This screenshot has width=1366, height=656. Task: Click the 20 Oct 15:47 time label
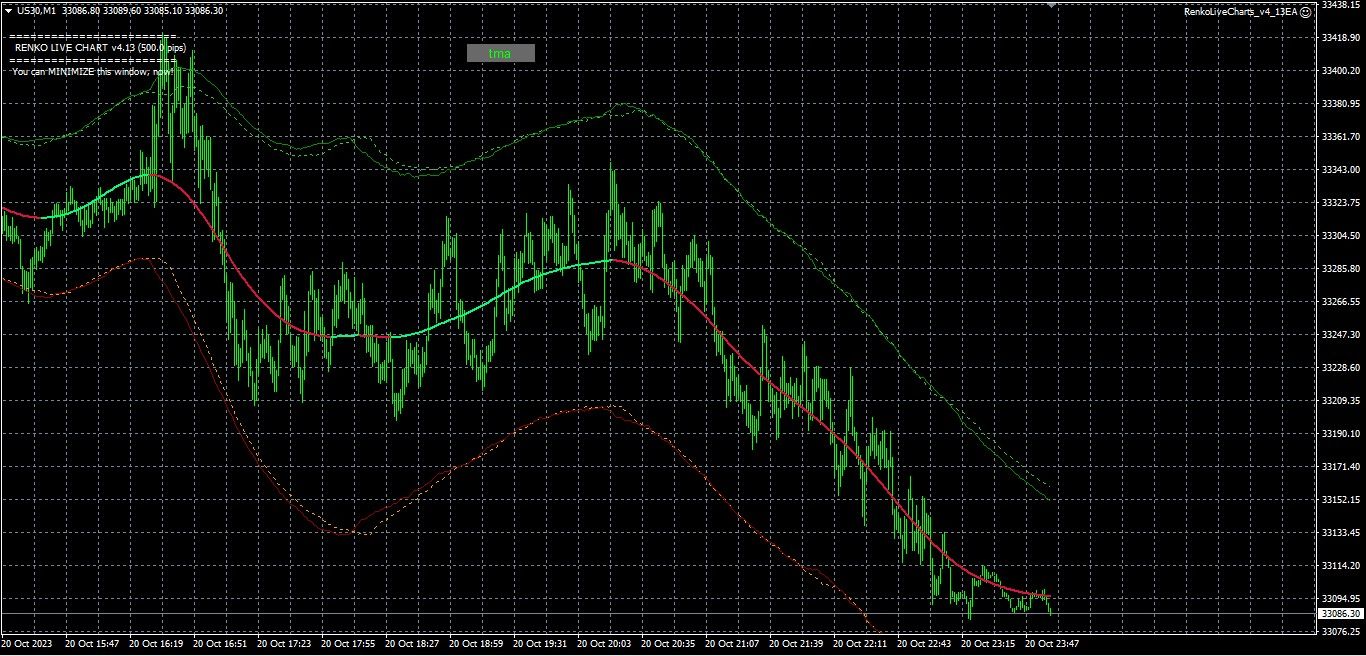[x=92, y=645]
